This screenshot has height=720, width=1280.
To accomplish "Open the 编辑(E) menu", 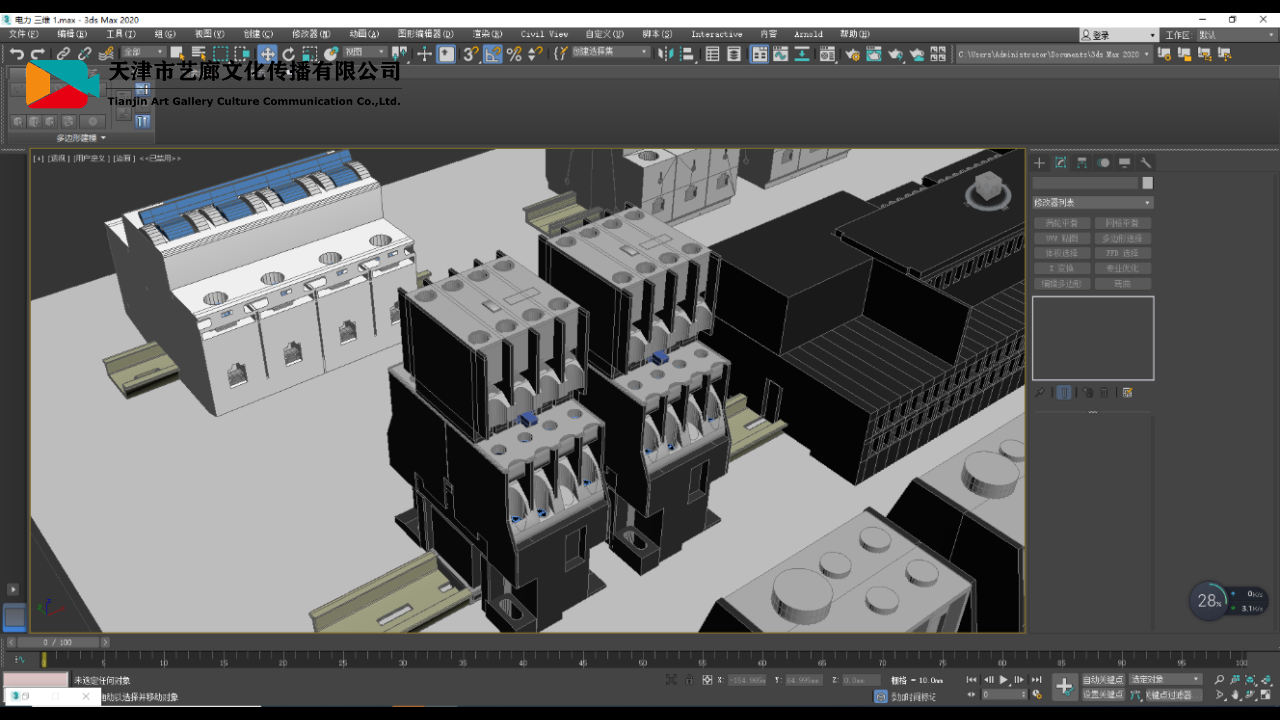I will click(71, 34).
